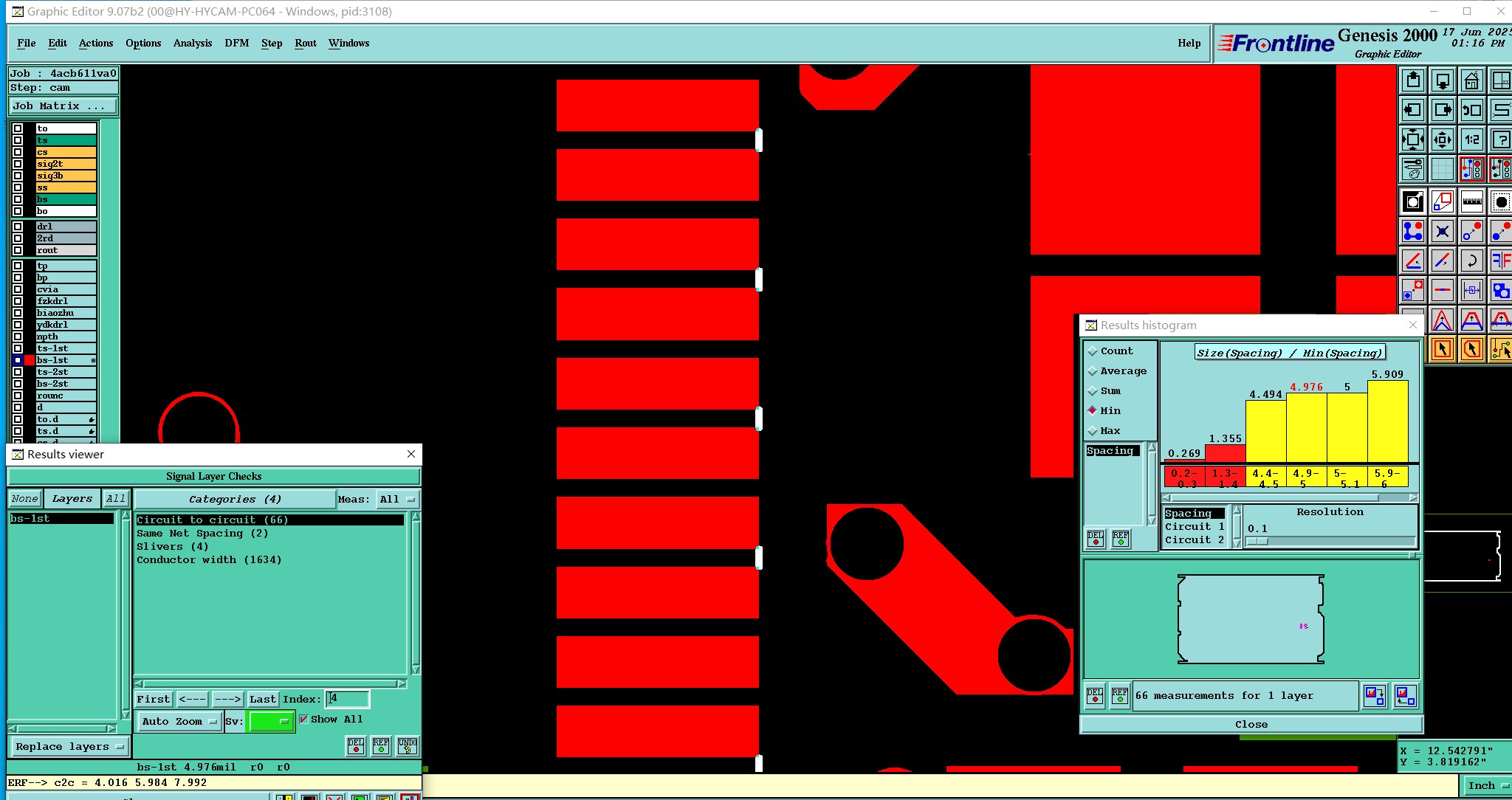Screen dimensions: 1512x800
Task: Toggle visibility box of layer ts
Action: click(18, 140)
